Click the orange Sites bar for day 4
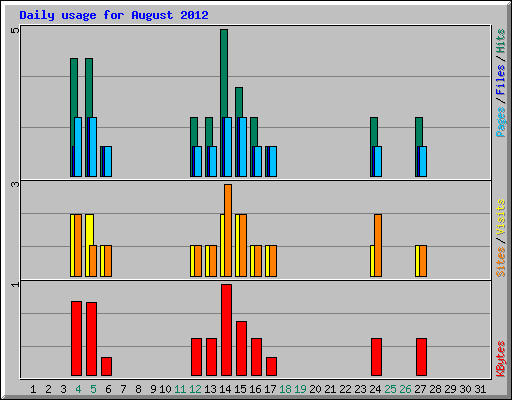Viewport: 512px width, 400px height. coord(78,245)
